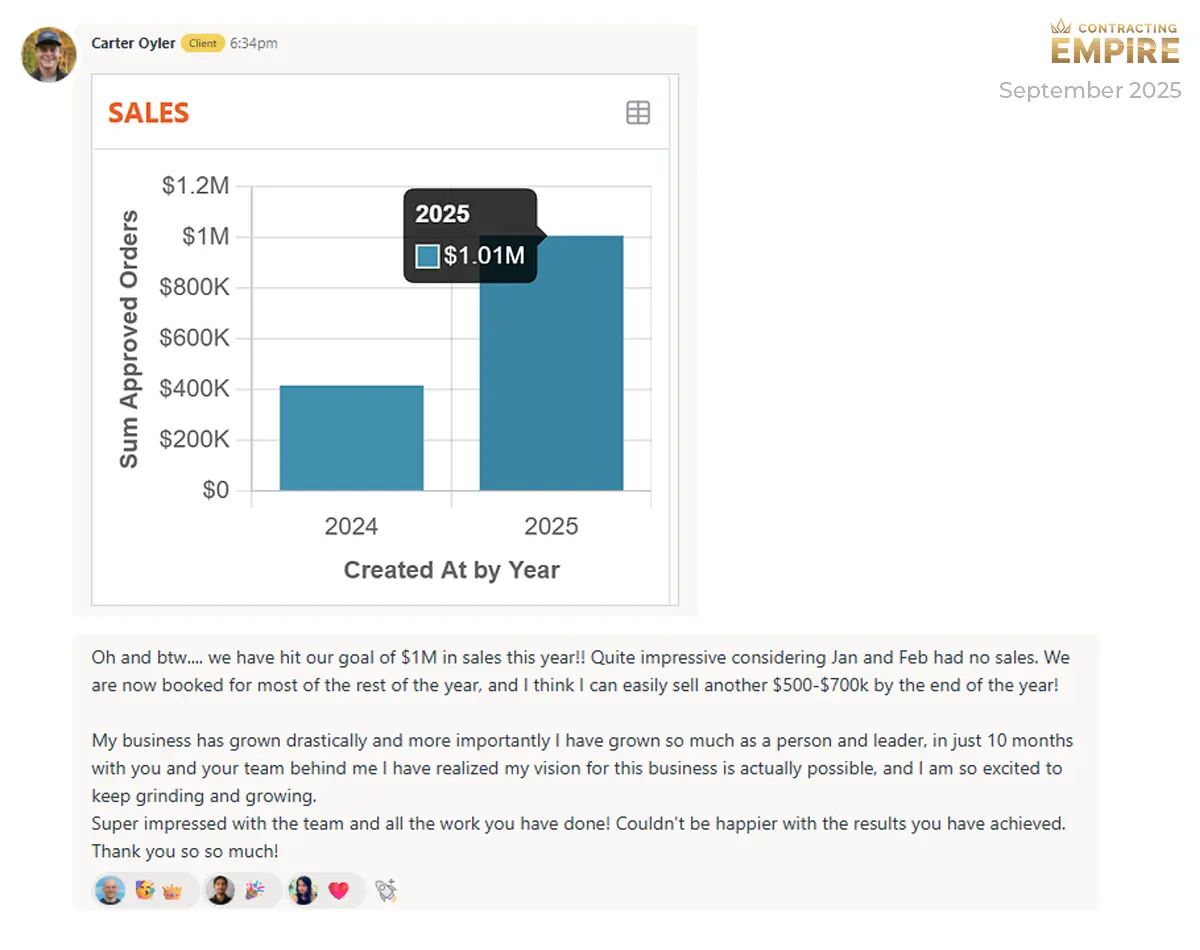The width and height of the screenshot is (1200, 950).
Task: Open the table view icon beside SALES
Action: click(638, 113)
